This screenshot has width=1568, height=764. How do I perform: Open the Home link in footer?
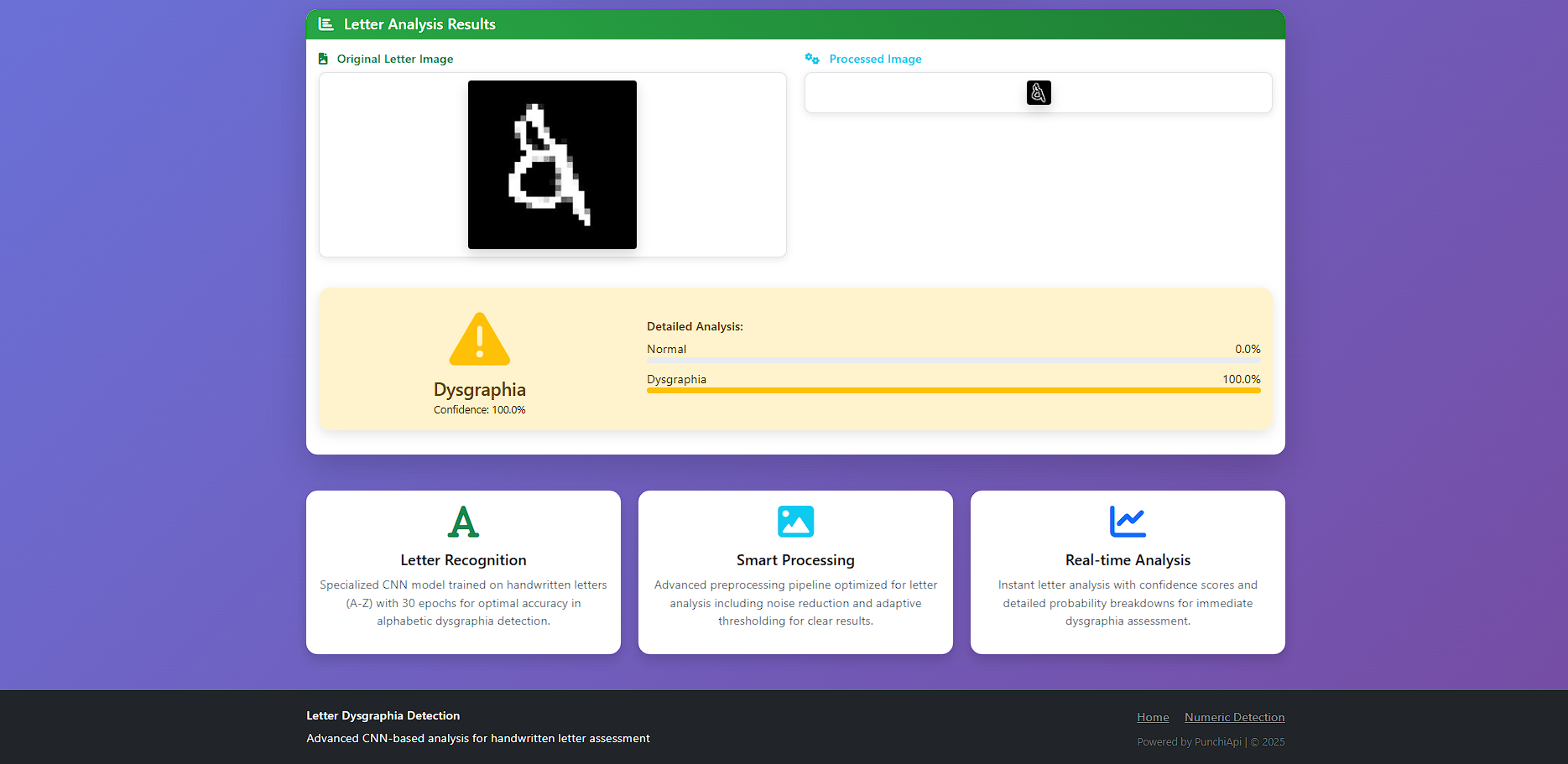pyautogui.click(x=1152, y=717)
